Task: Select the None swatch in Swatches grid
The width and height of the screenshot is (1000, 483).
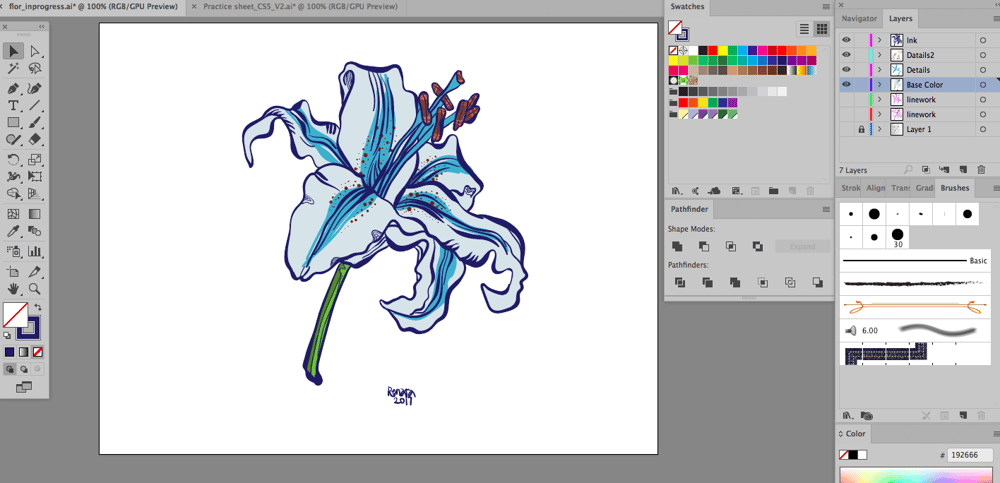Action: (x=673, y=50)
